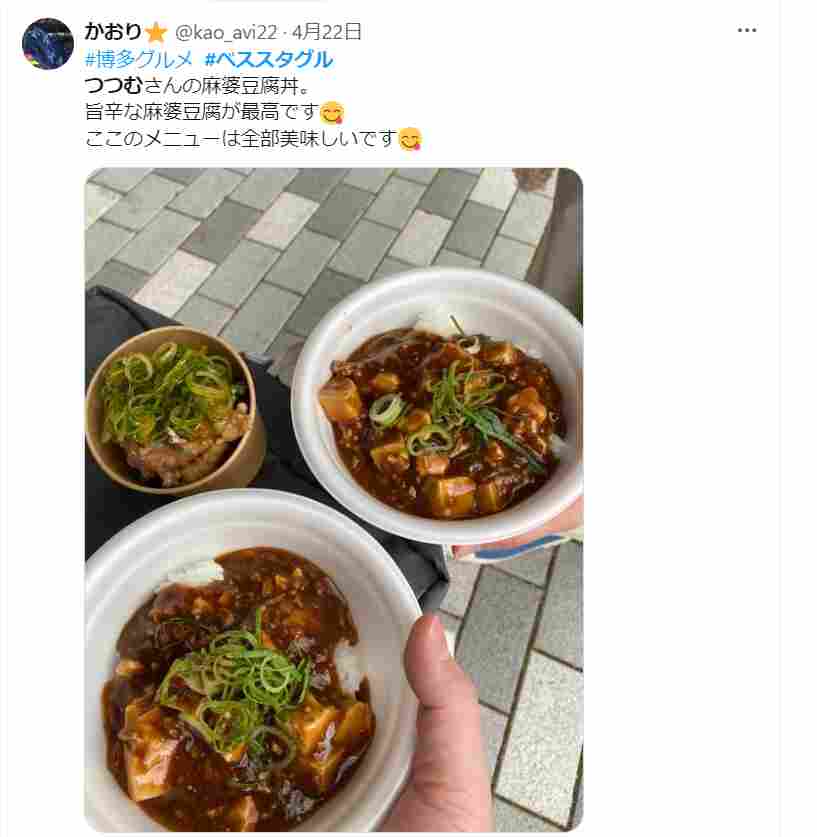Open the #博多グルメ hashtag
The height and width of the screenshot is (837, 817).
coord(139,59)
